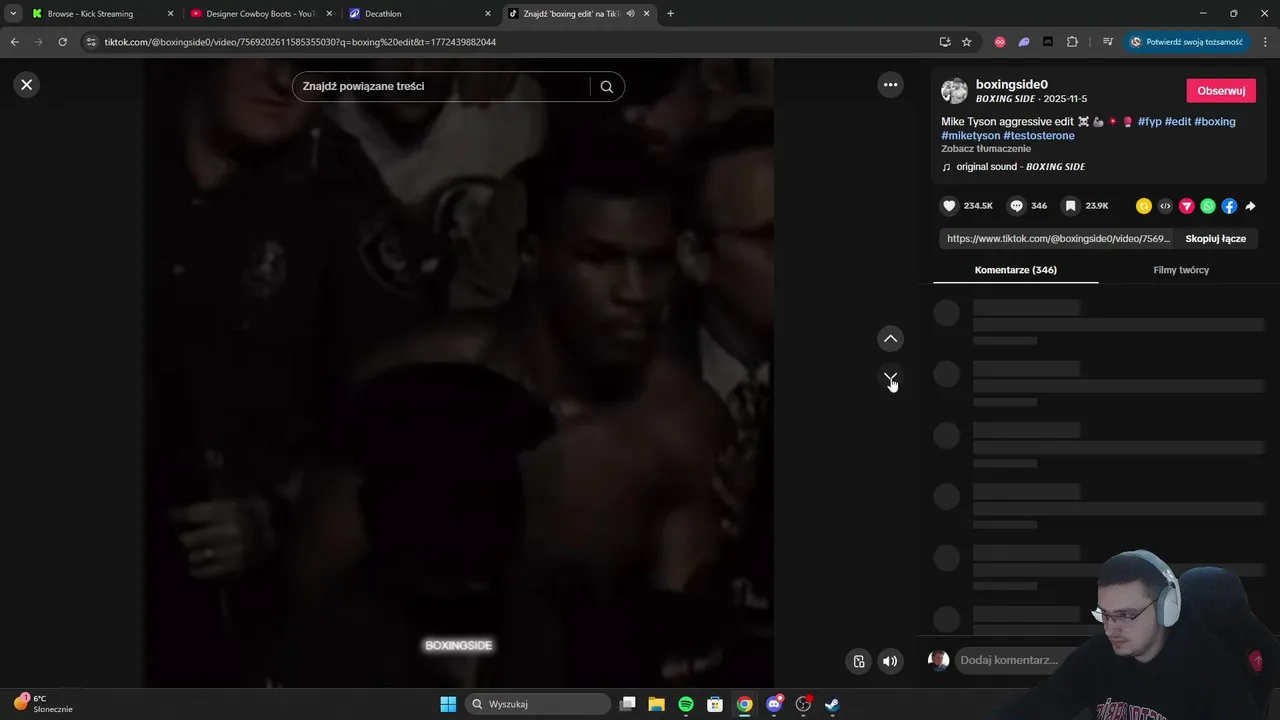1280x720 pixels.
Task: Click the Wyszukaj taskbar search box
Action: tap(538, 704)
